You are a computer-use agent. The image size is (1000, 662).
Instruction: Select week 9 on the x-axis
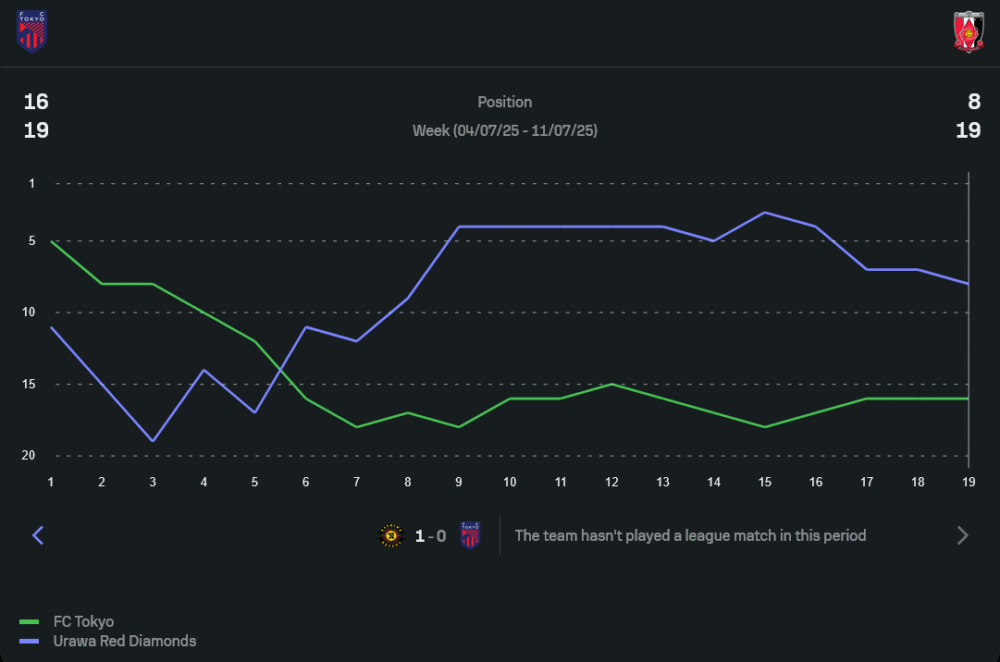459,482
